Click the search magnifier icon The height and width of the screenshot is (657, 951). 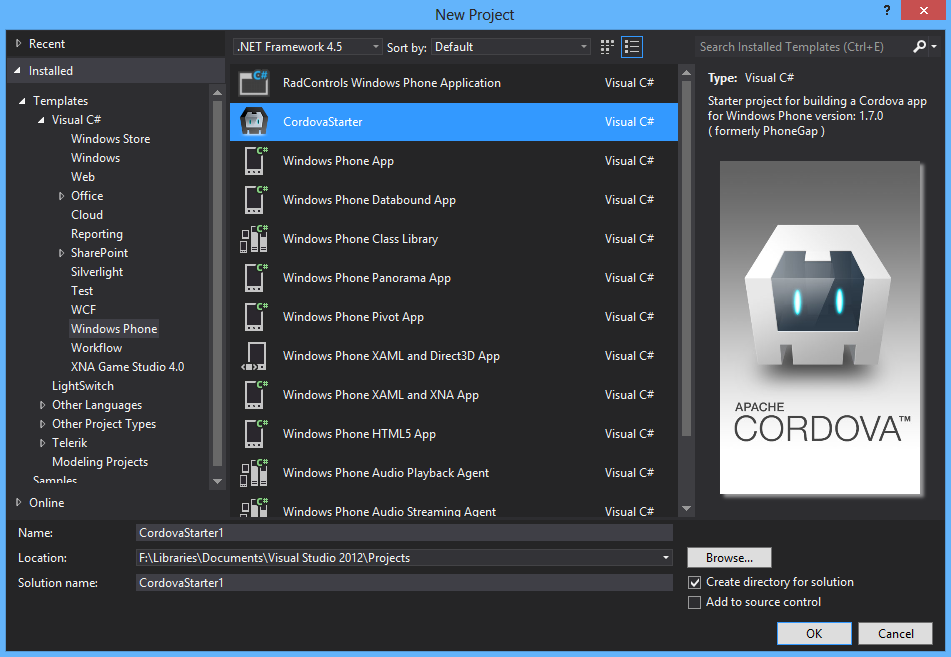coord(919,47)
